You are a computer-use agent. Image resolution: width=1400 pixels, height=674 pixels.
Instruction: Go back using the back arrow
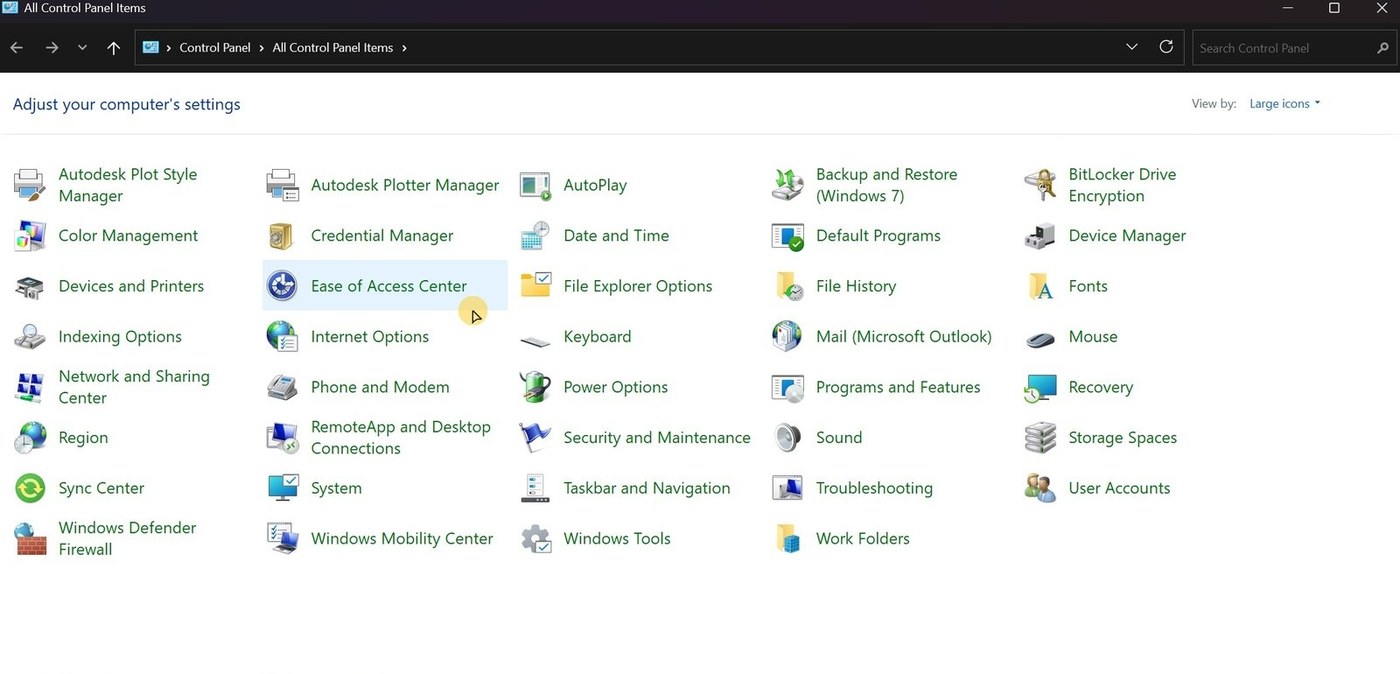[x=17, y=48]
